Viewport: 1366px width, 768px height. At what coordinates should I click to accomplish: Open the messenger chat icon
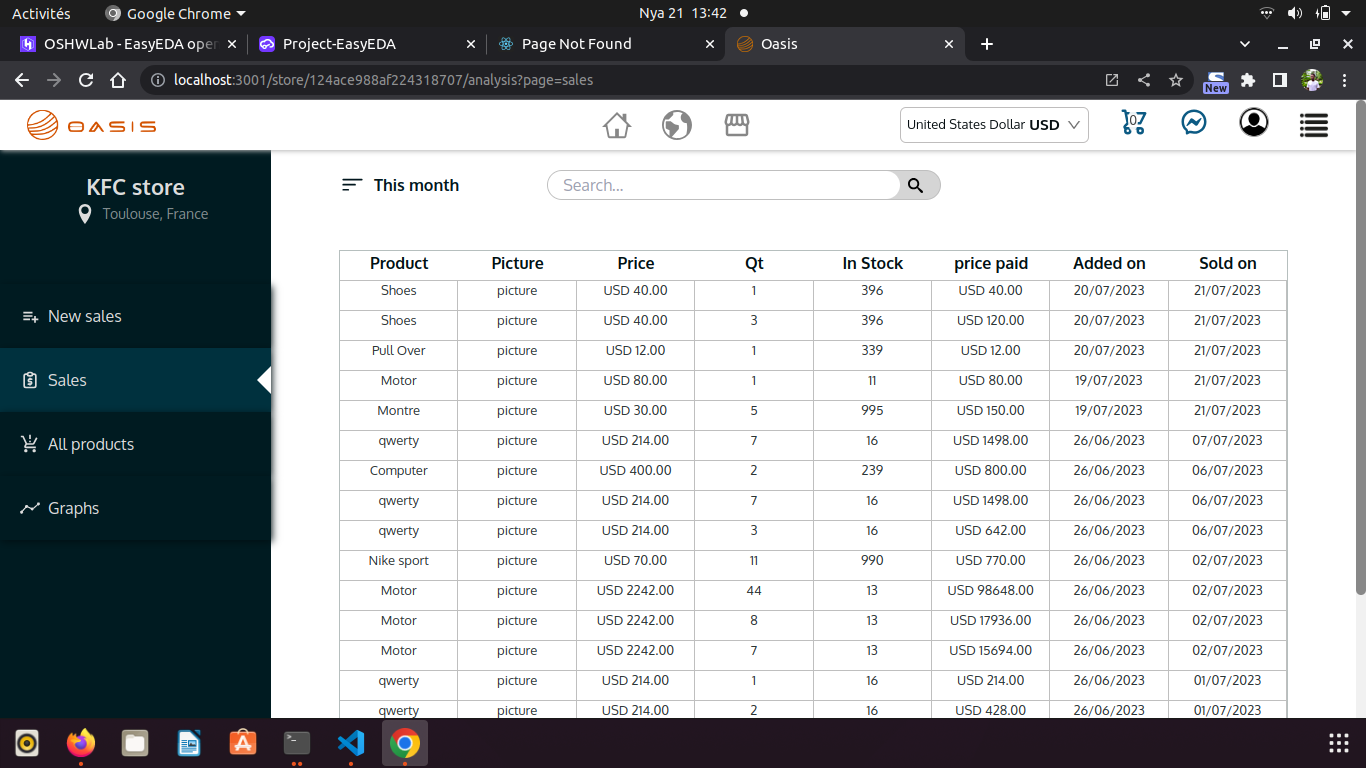pyautogui.click(x=1194, y=122)
